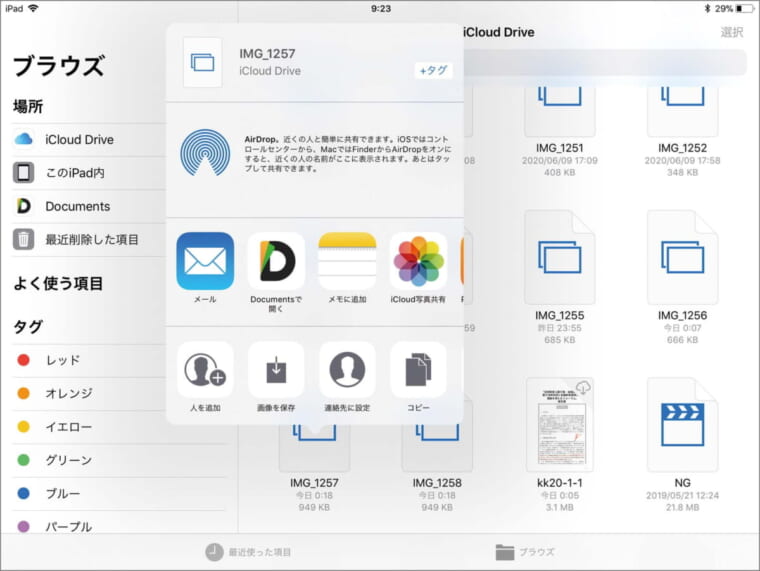
Task: Tap the コピー copy icon
Action: point(418,370)
